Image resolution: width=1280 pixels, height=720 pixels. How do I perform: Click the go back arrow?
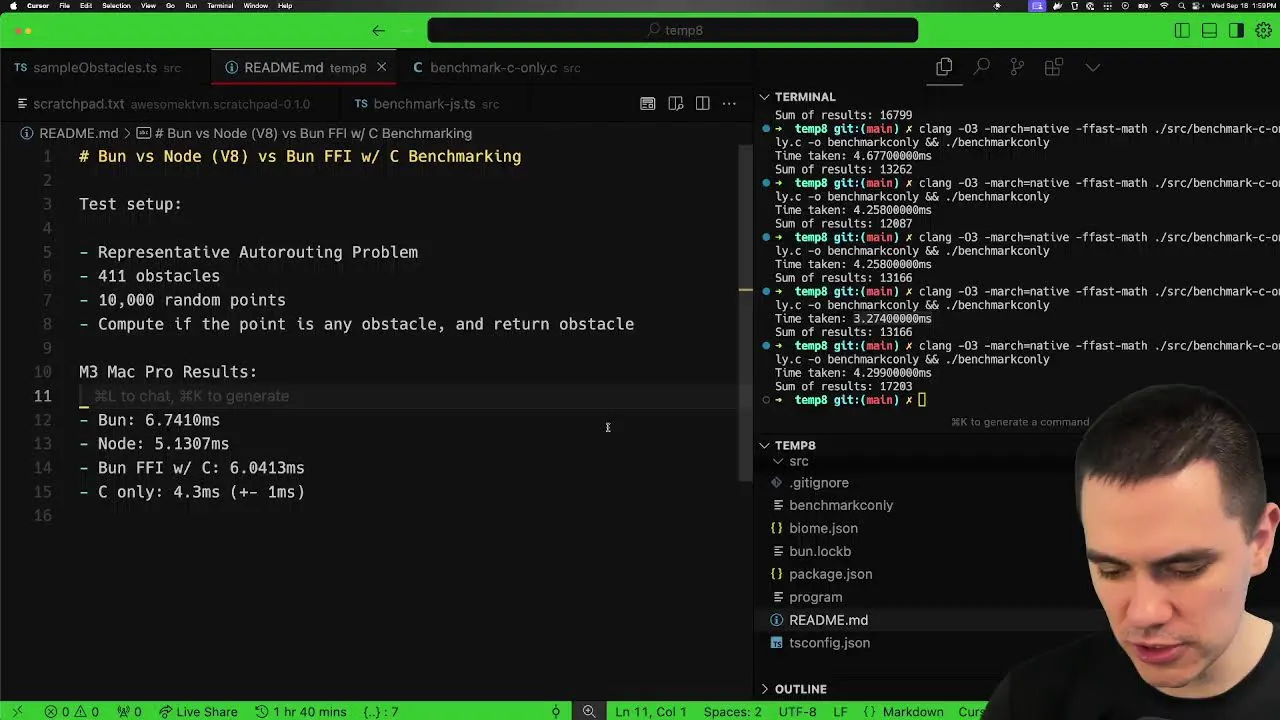378,30
